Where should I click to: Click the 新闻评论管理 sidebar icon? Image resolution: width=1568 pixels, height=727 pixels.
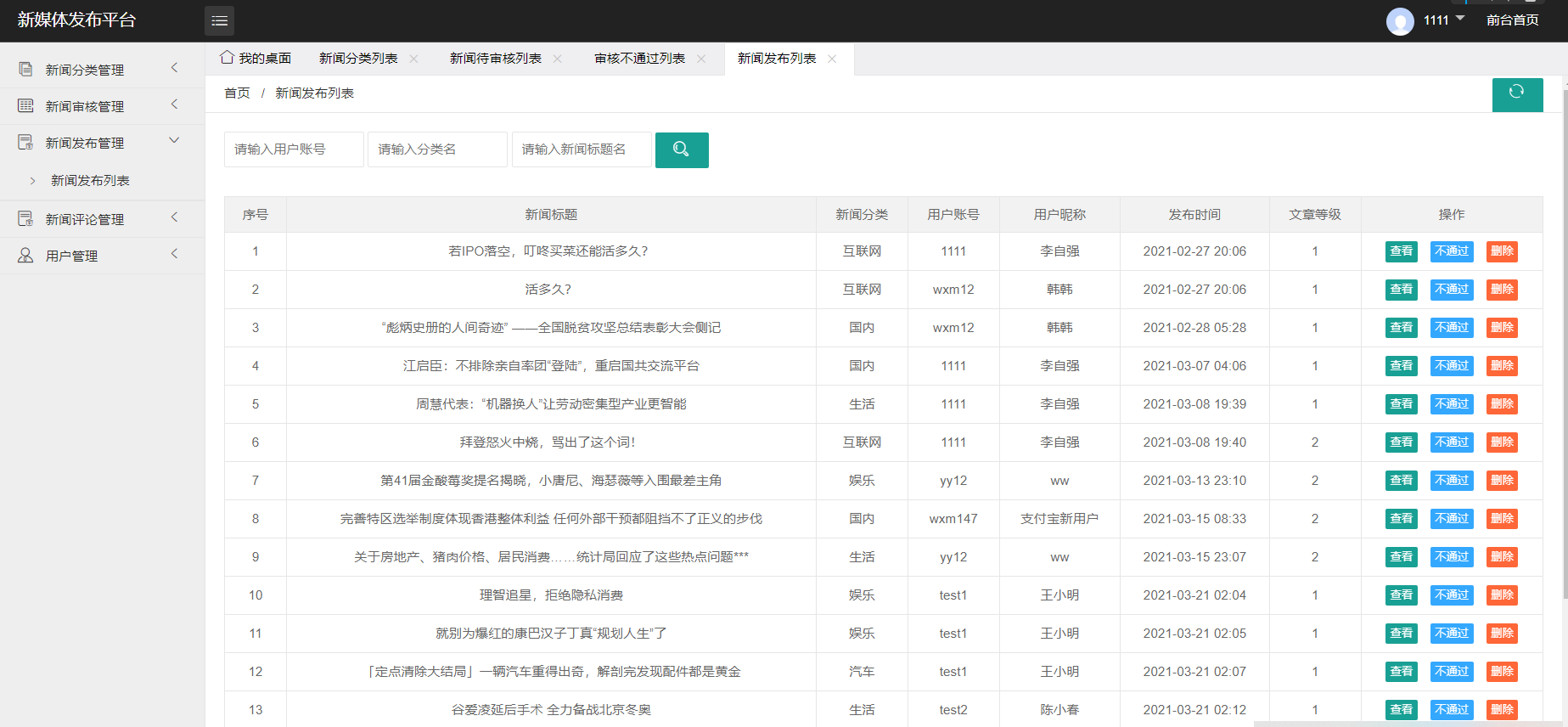click(x=26, y=219)
